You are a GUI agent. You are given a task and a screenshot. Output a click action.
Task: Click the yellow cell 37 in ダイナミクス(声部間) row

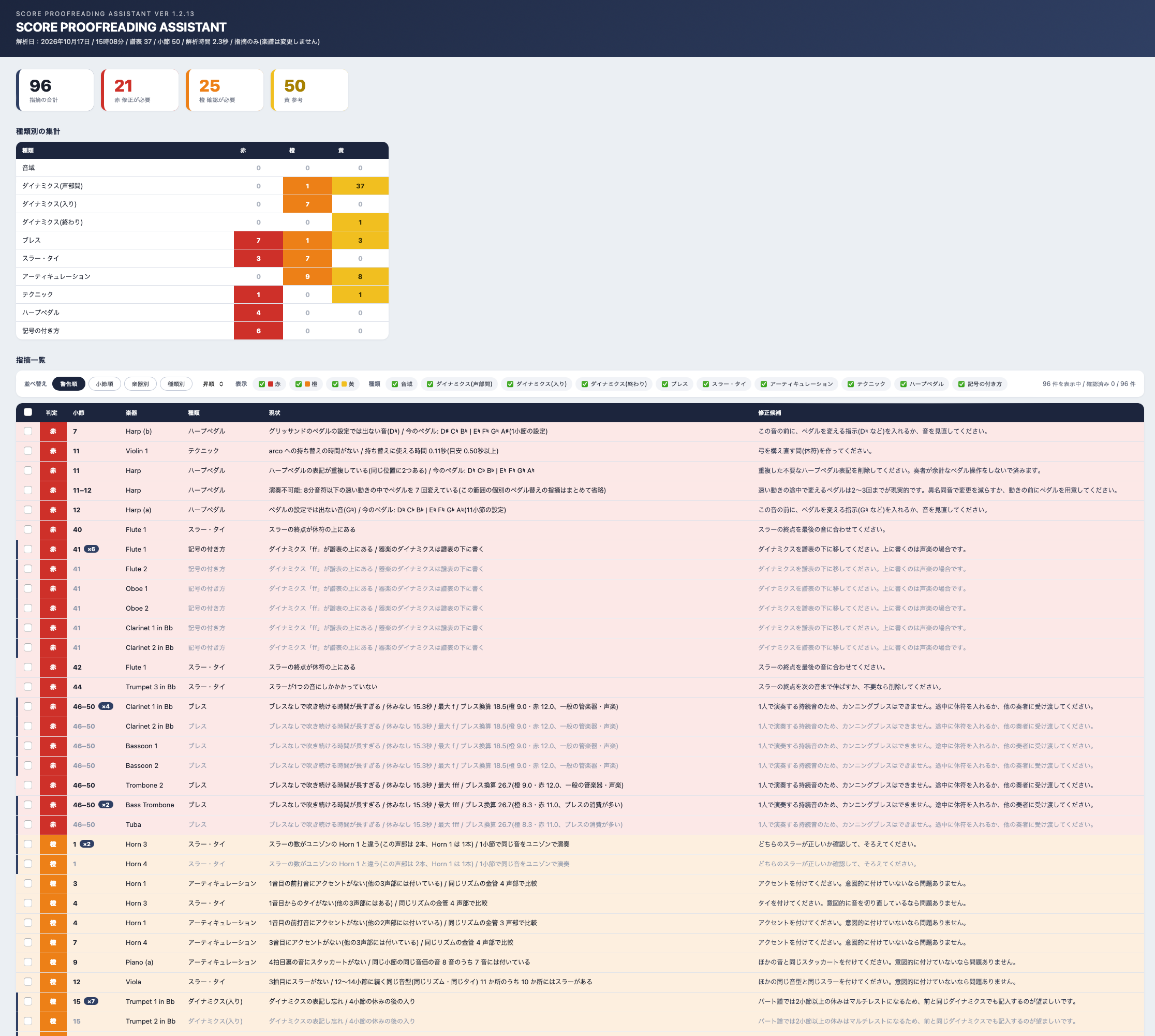pos(360,186)
